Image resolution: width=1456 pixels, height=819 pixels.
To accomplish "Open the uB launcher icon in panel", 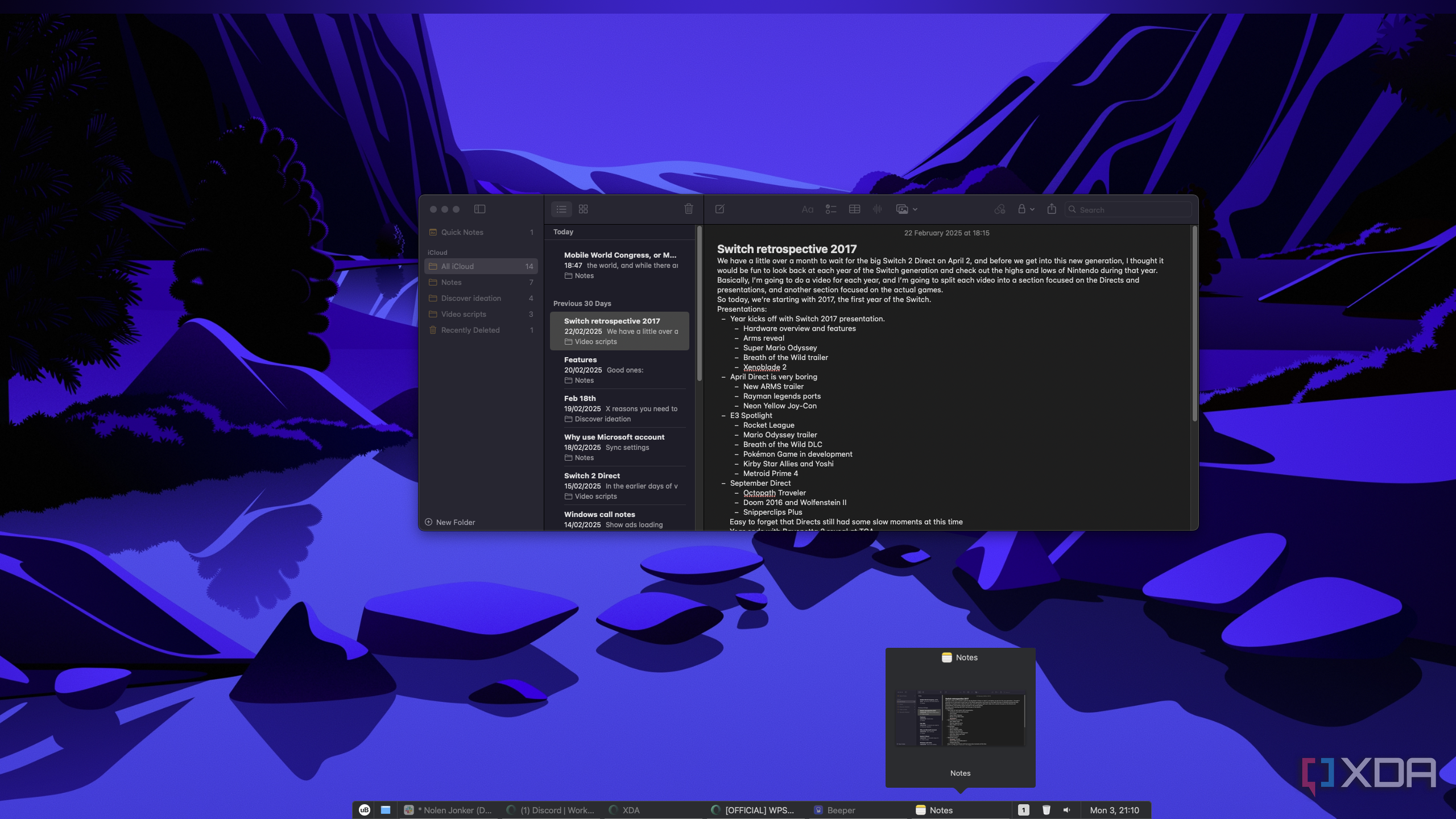I will pos(365,810).
